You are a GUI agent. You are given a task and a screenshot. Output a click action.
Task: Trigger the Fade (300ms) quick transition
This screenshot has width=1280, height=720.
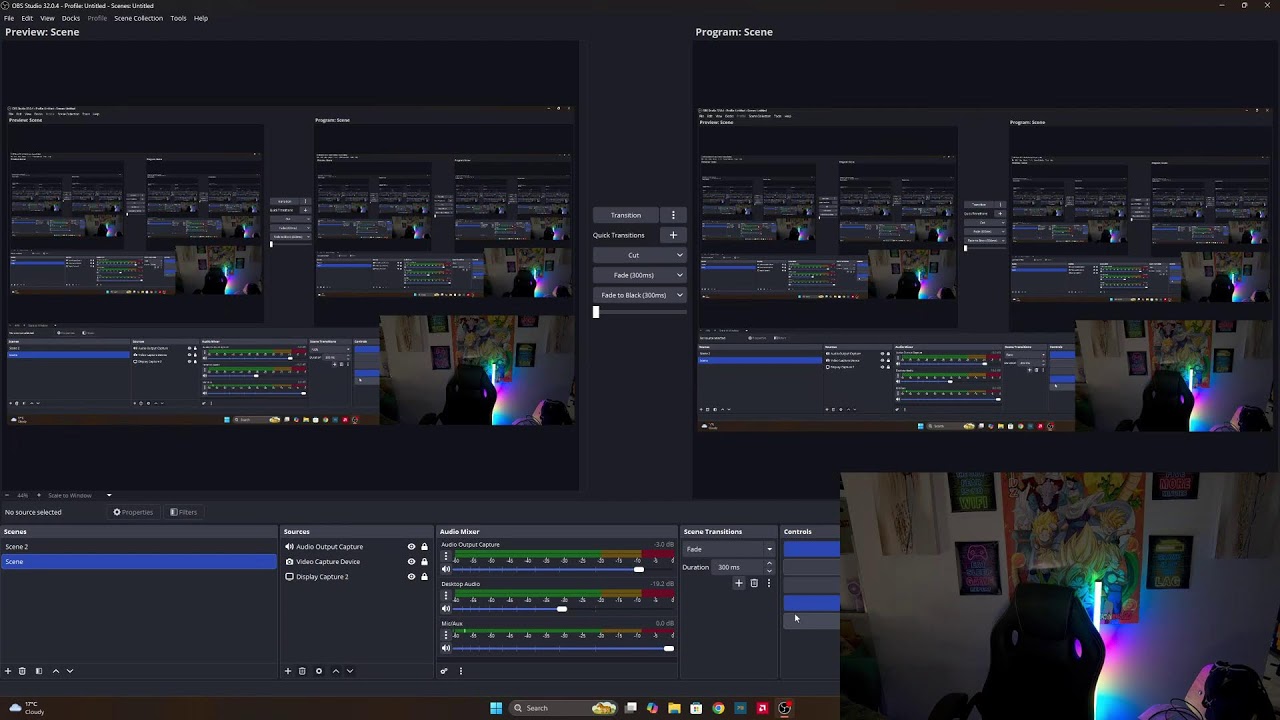coord(633,275)
